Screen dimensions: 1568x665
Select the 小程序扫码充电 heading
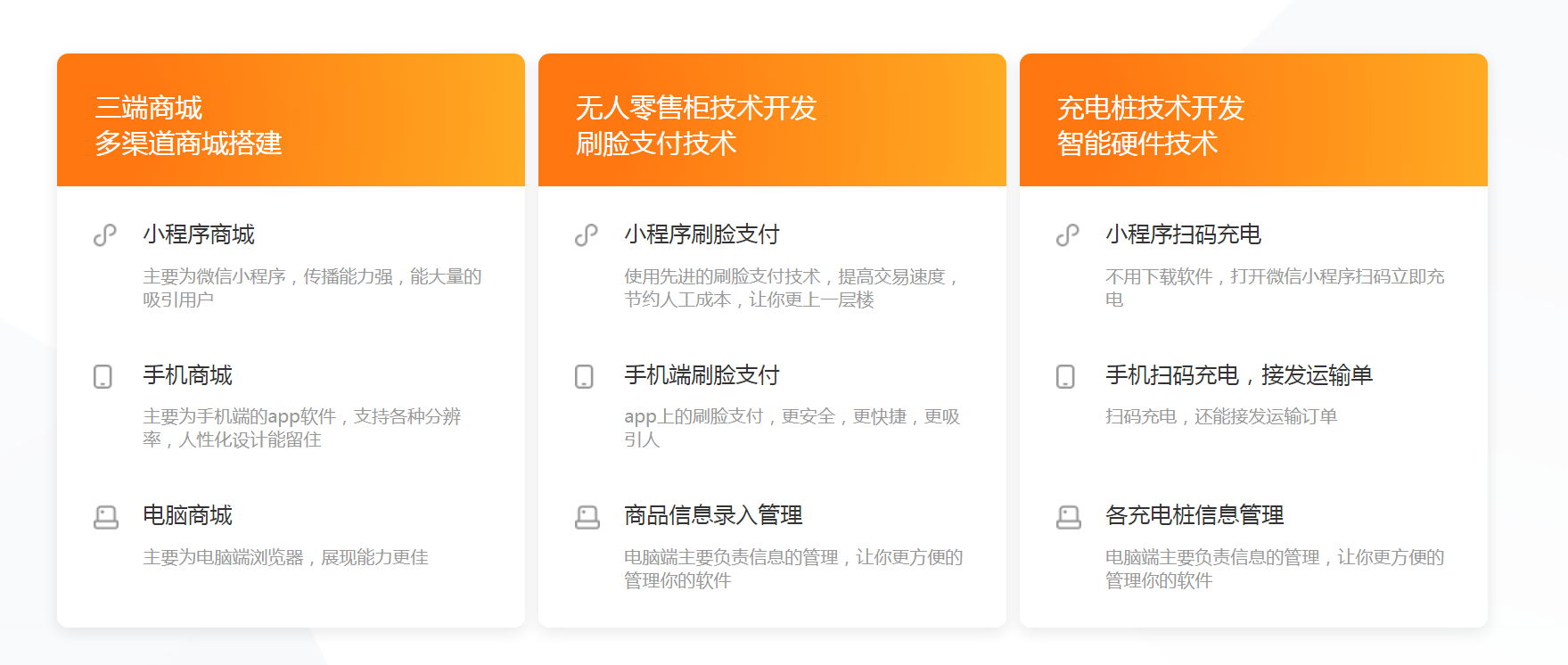[x=1184, y=234]
